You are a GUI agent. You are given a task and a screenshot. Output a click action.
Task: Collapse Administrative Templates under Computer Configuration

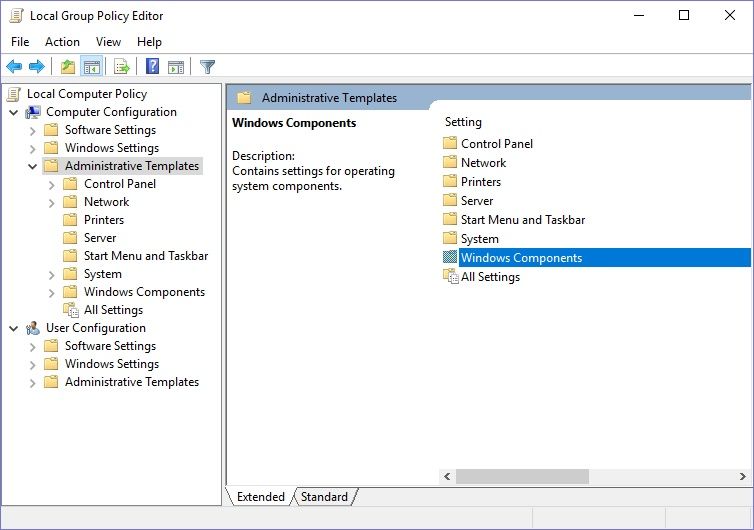pyautogui.click(x=33, y=166)
